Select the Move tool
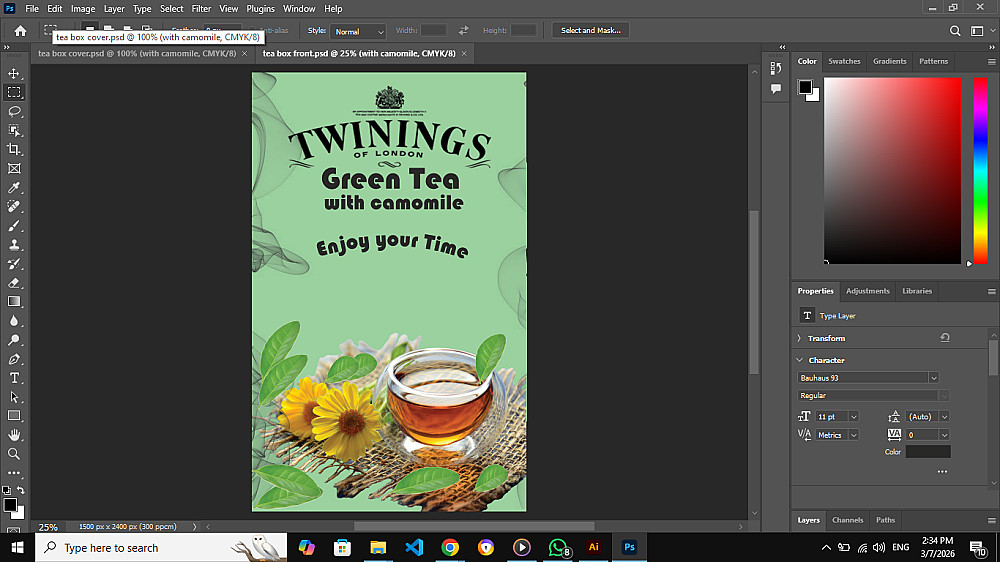Image resolution: width=1000 pixels, height=562 pixels. coord(14,74)
